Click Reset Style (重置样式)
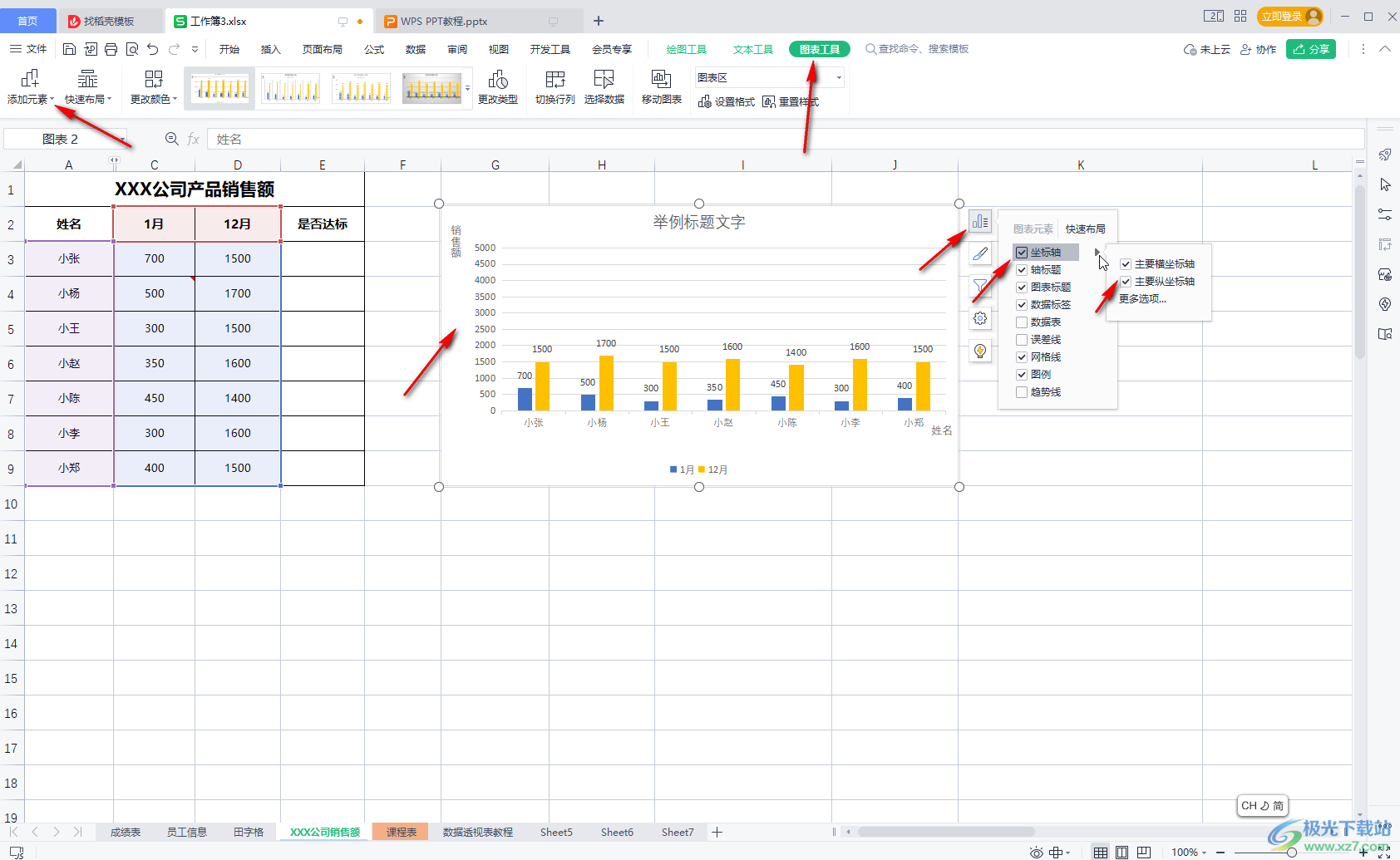Image resolution: width=1400 pixels, height=860 pixels. [791, 101]
